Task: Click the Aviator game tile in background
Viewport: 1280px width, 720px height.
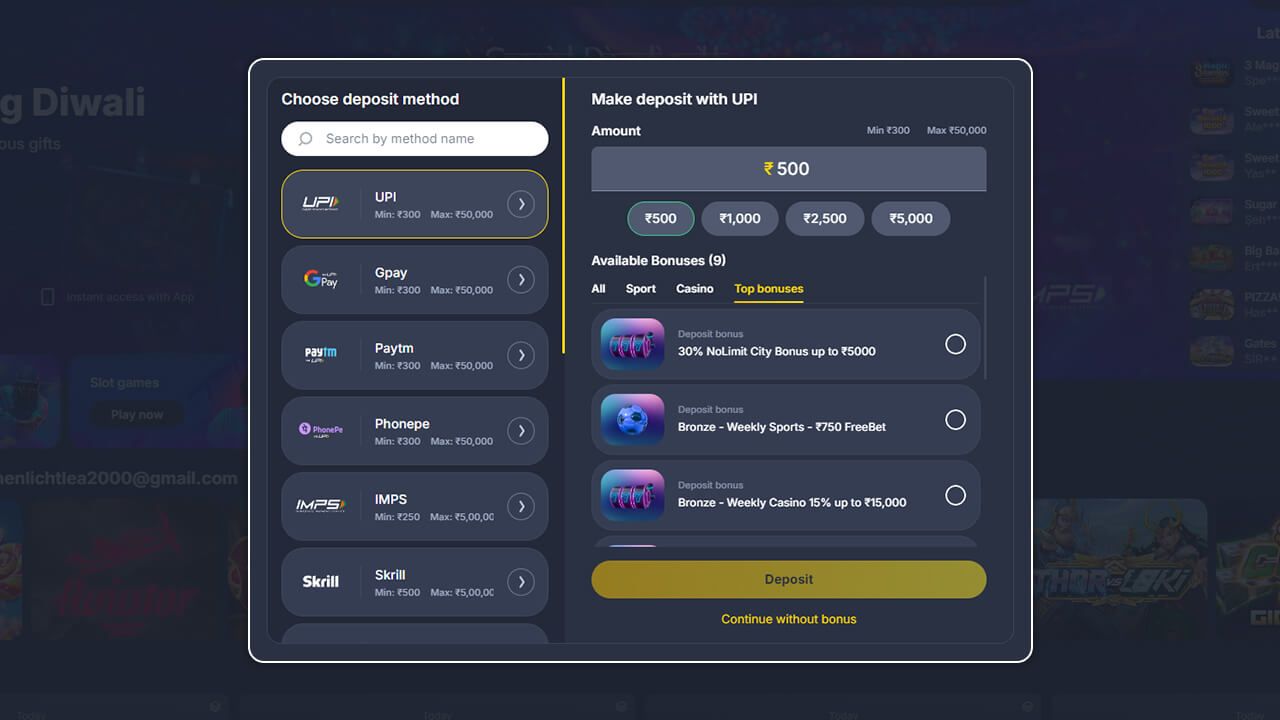Action: pos(125,572)
